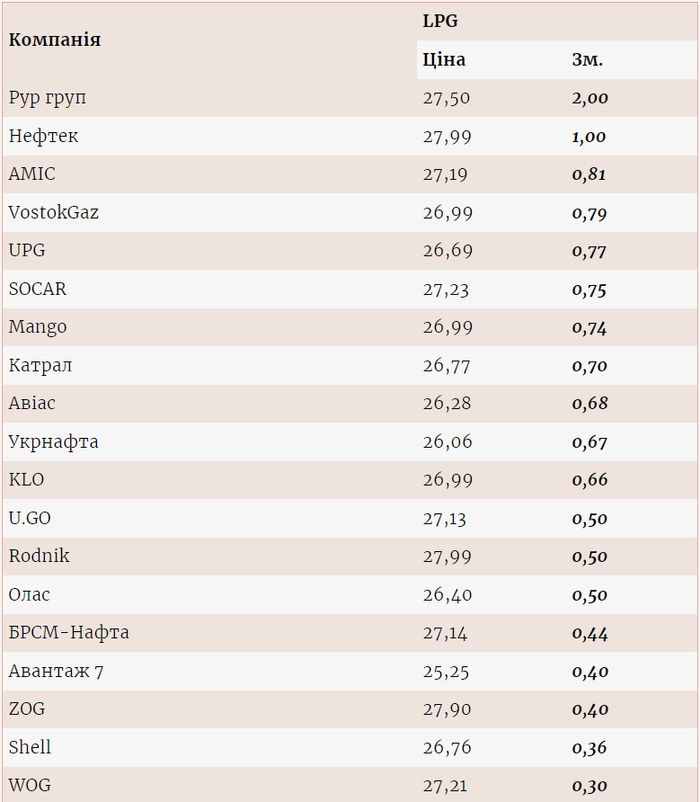The image size is (700, 802).
Task: Click the Авантаж 7 price 25,25
Action: (447, 672)
